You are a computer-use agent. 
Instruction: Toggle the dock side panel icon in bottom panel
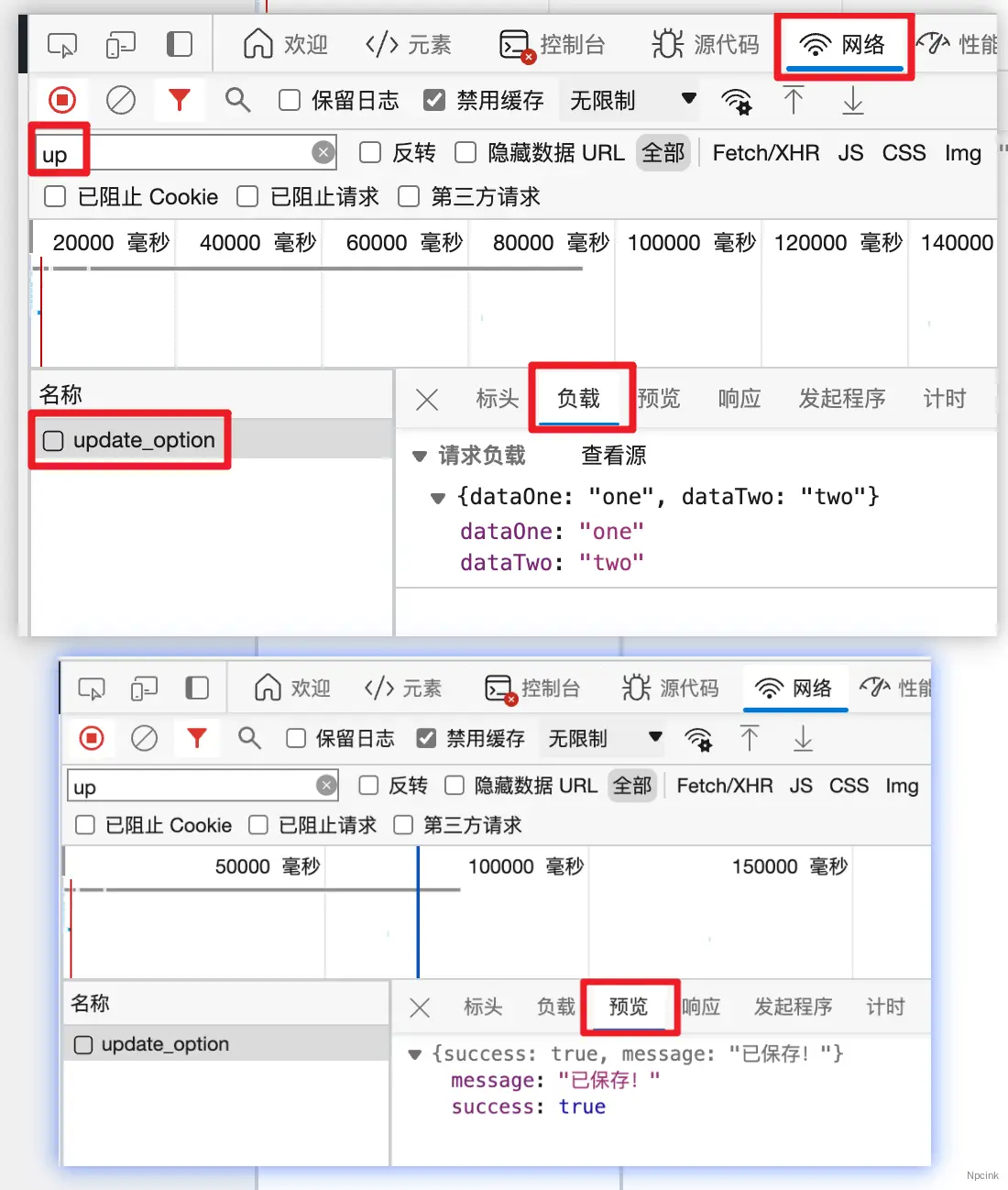click(197, 688)
